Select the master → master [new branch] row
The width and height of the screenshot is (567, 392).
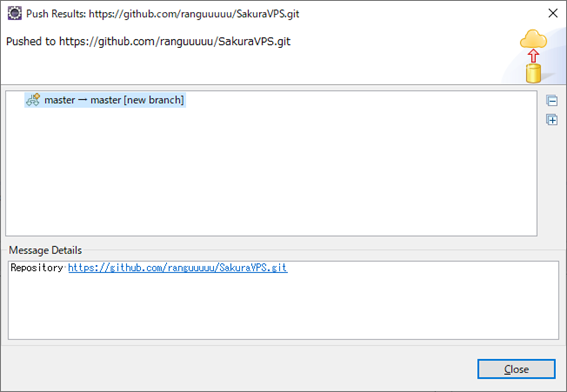pyautogui.click(x=105, y=100)
